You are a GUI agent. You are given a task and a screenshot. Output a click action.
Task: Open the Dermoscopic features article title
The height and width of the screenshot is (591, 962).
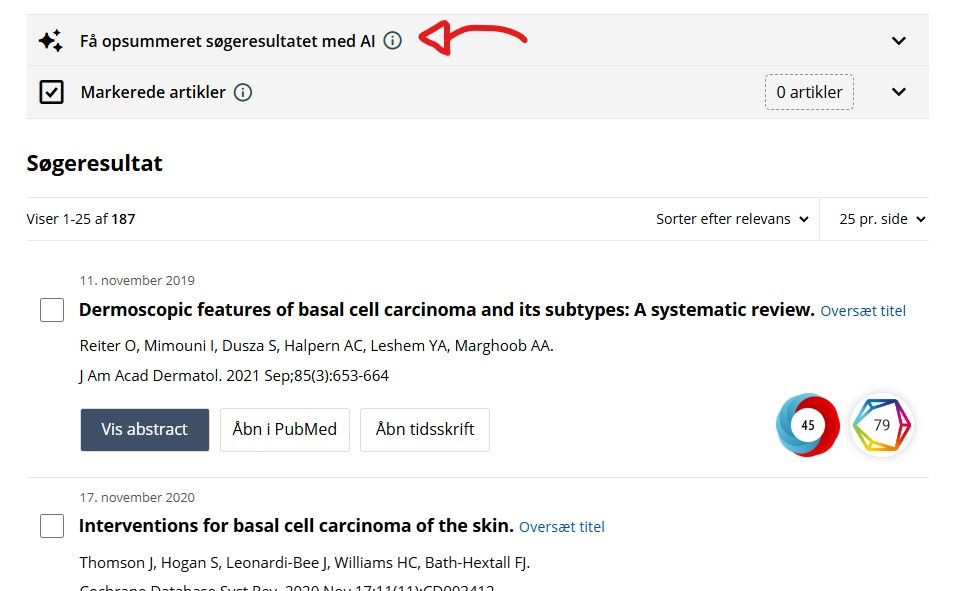(x=447, y=310)
